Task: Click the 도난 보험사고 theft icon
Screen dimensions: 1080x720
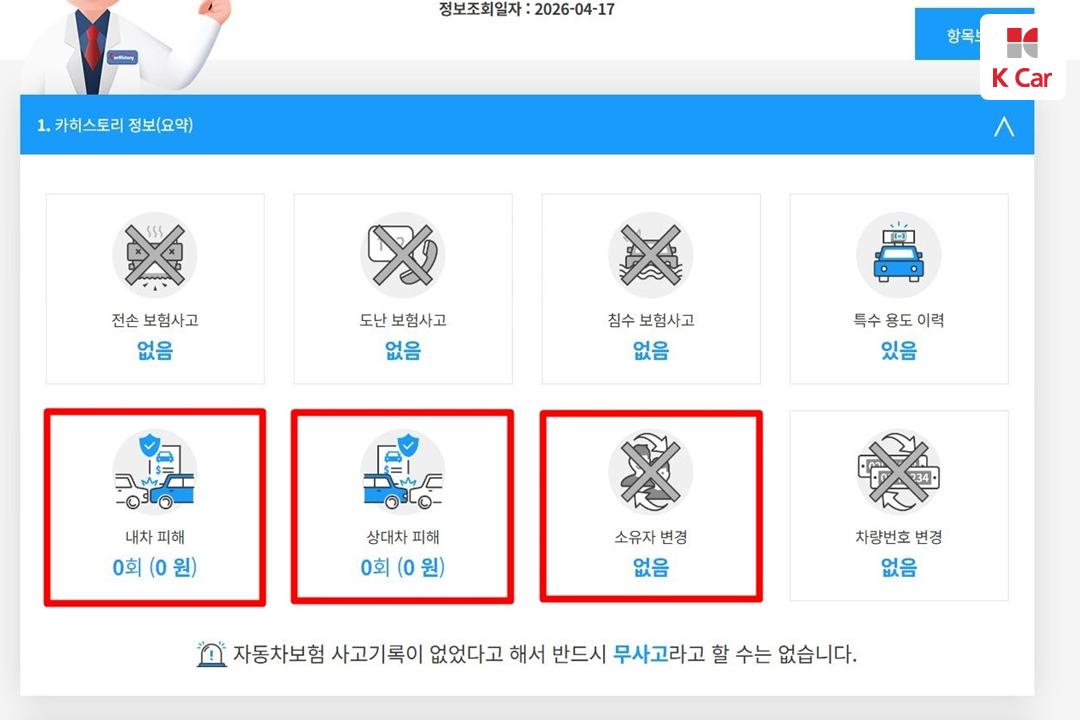Action: click(x=403, y=255)
